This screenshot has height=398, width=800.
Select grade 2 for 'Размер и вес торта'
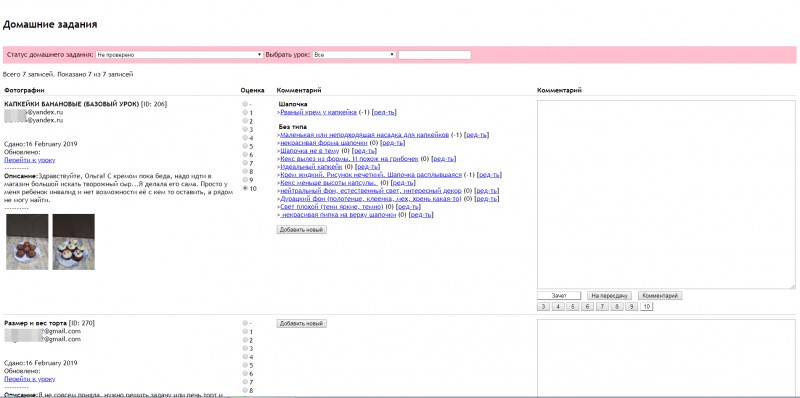coord(245,340)
